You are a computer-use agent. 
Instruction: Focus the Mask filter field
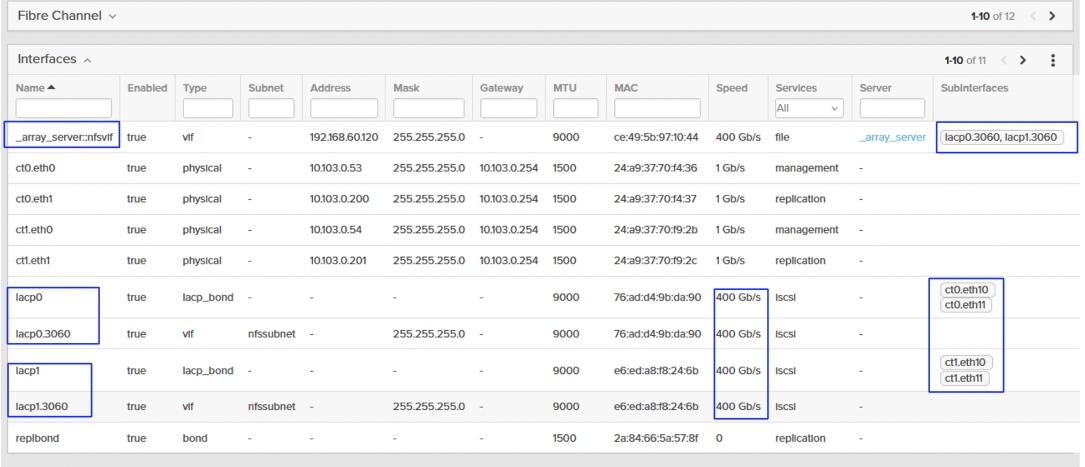coord(428,108)
